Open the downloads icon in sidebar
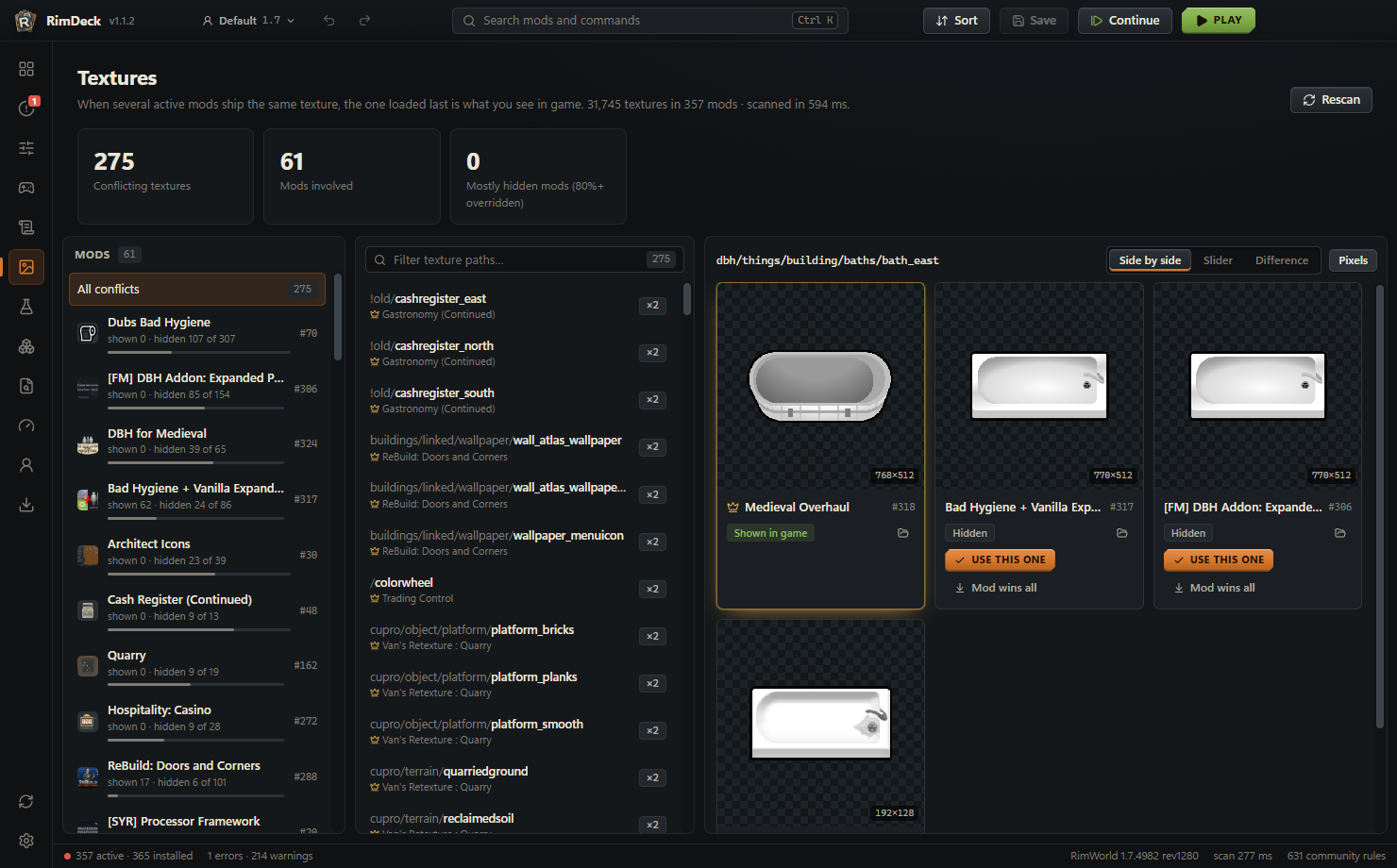 point(26,505)
